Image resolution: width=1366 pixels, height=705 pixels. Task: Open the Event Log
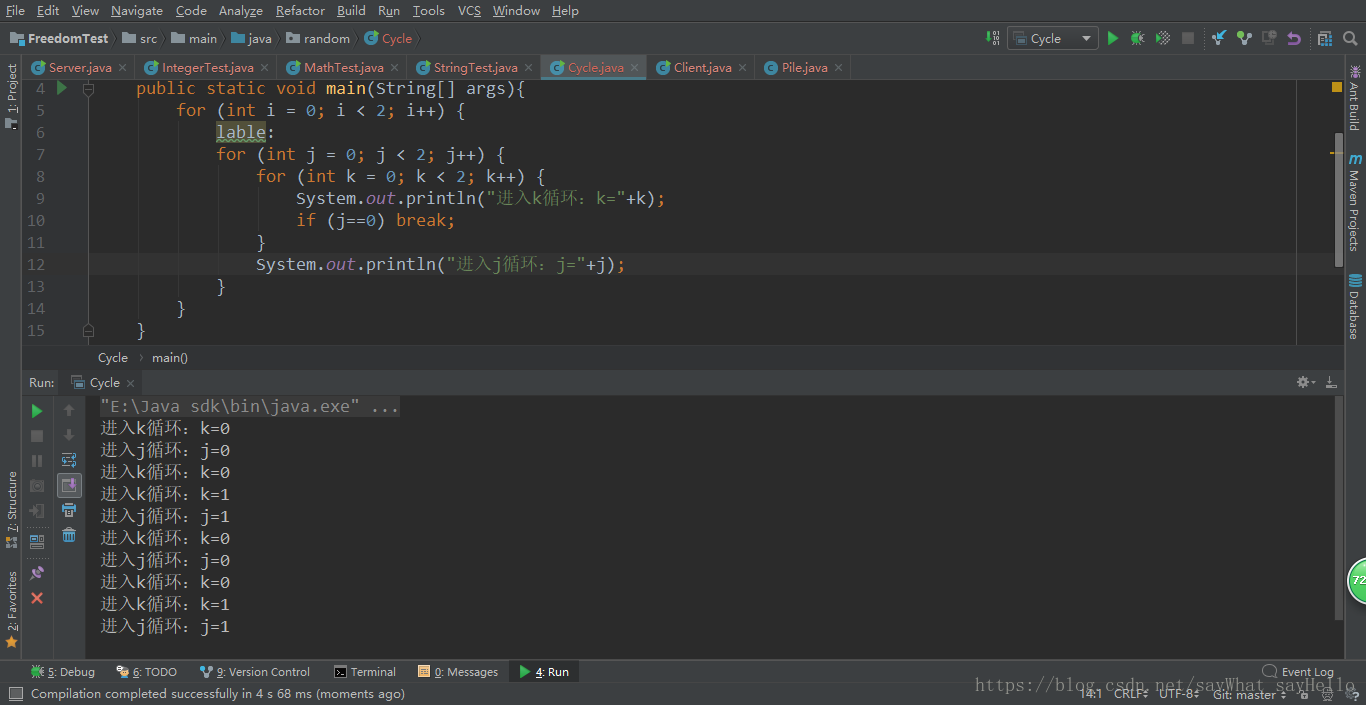coord(1298,672)
